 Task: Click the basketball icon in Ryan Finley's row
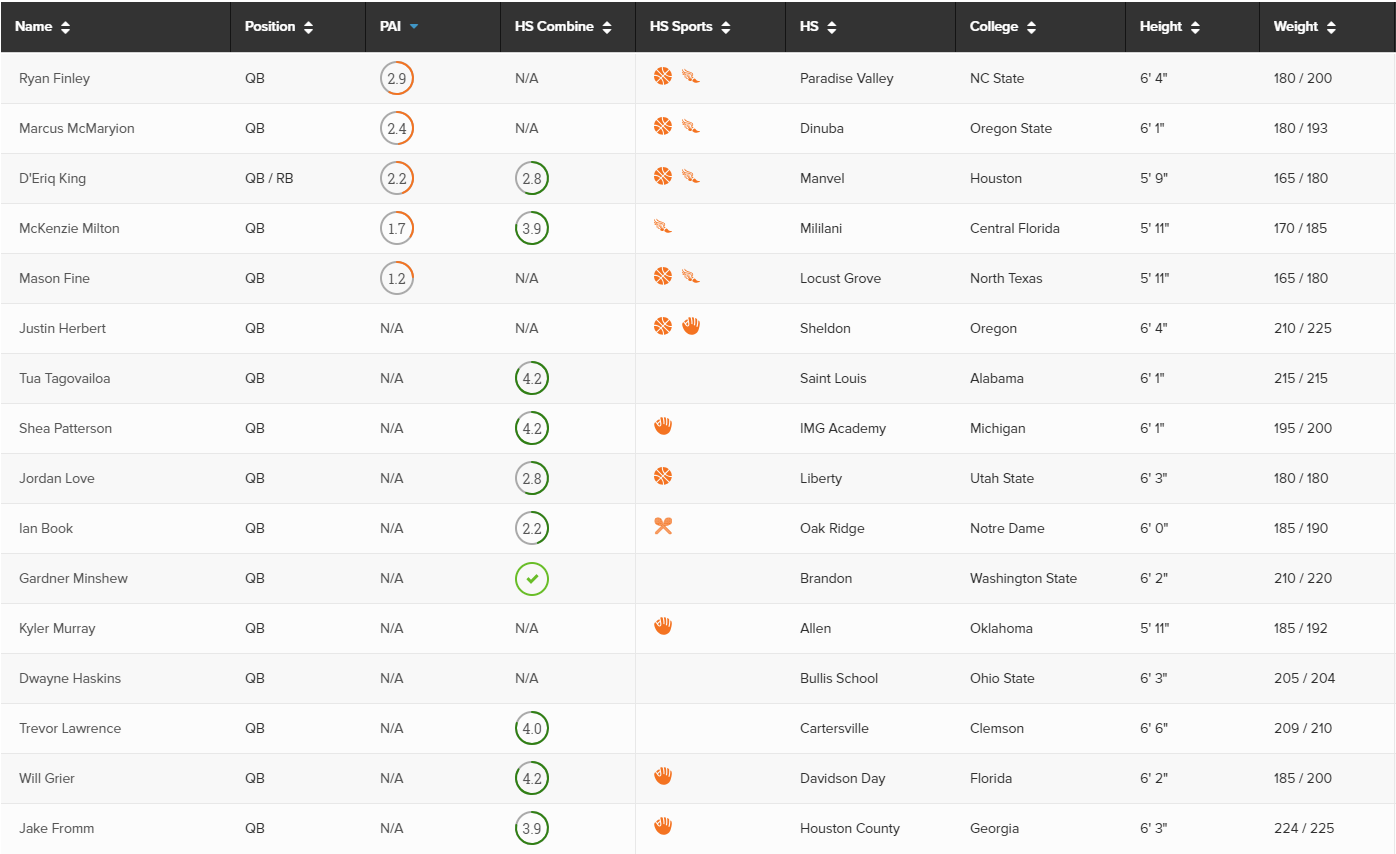(x=663, y=76)
